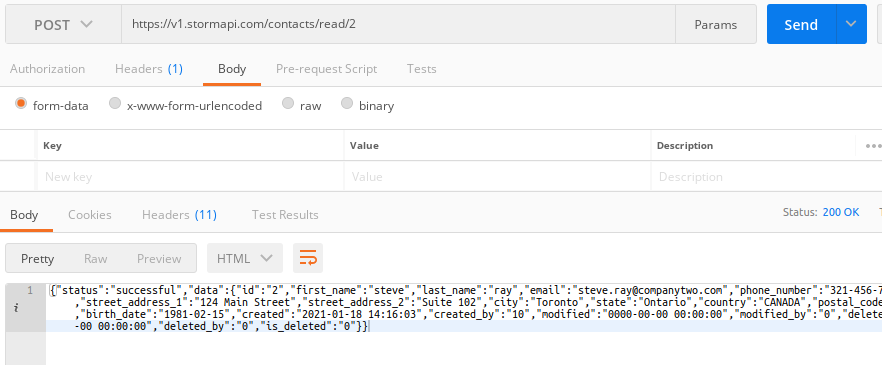
Task: Click the "steve.ray@companytwo.com" email value
Action: (x=650, y=291)
